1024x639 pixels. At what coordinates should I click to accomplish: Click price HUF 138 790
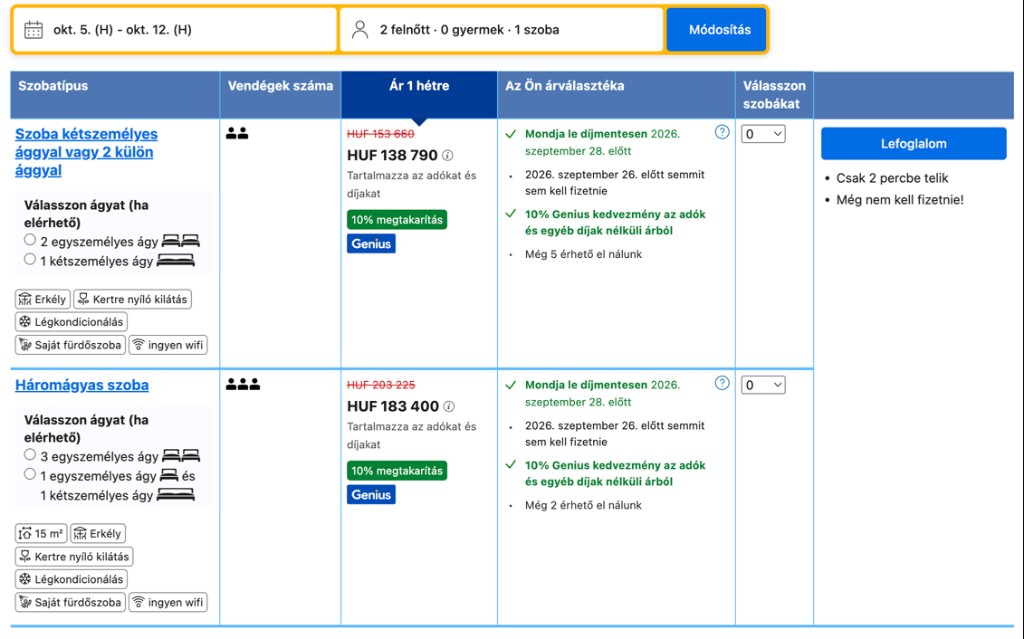coord(392,156)
